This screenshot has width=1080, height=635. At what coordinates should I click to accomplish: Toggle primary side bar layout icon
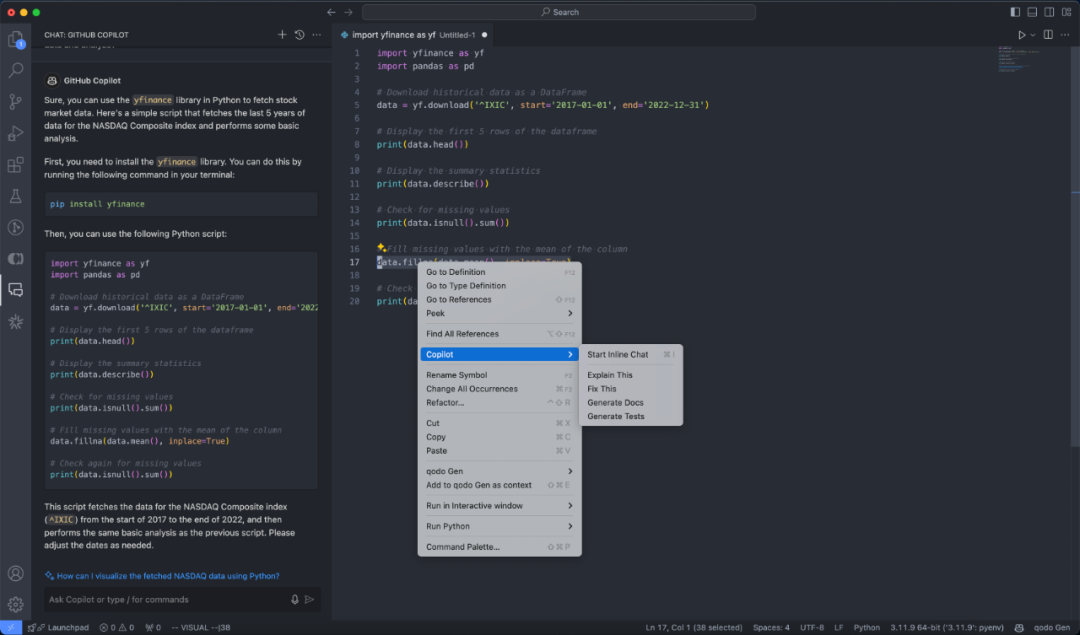(1015, 12)
